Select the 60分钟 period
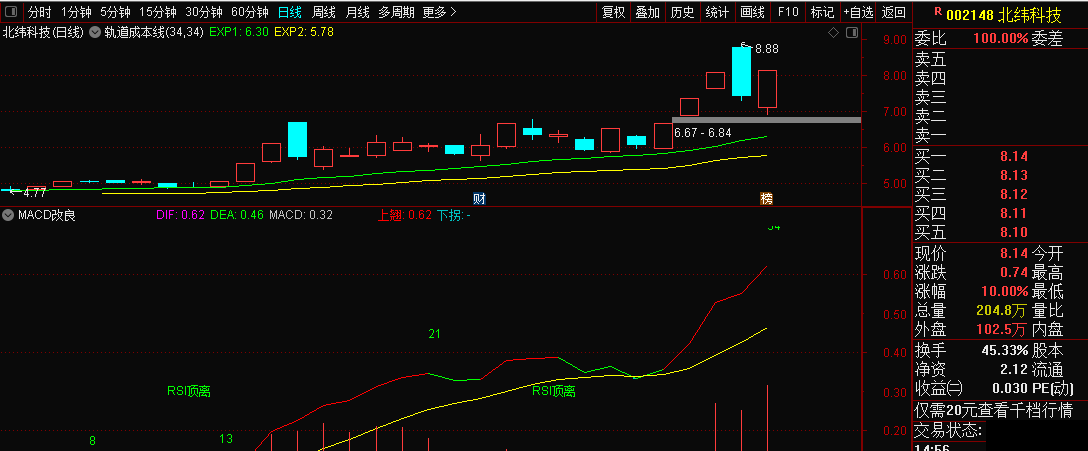Screen dimensions: 1088x451 tap(249, 12)
